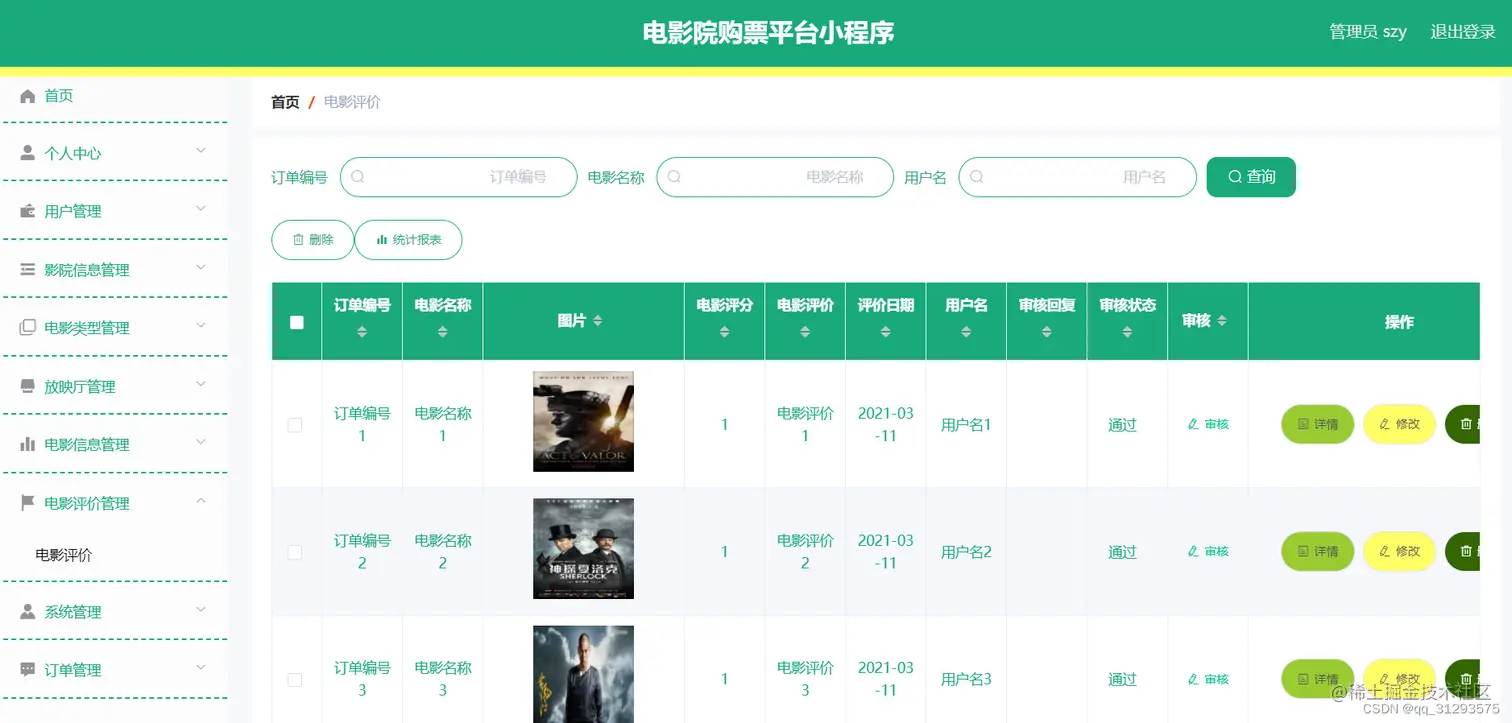The width and height of the screenshot is (1512, 723).
Task: Click 通过 status in the 用户名1 row
Action: coord(1122,425)
